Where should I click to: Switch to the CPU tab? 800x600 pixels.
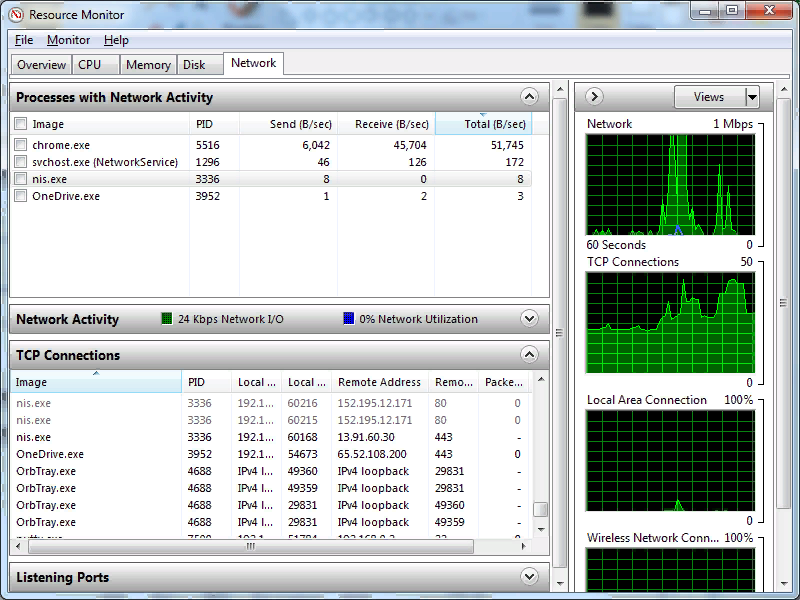90,65
